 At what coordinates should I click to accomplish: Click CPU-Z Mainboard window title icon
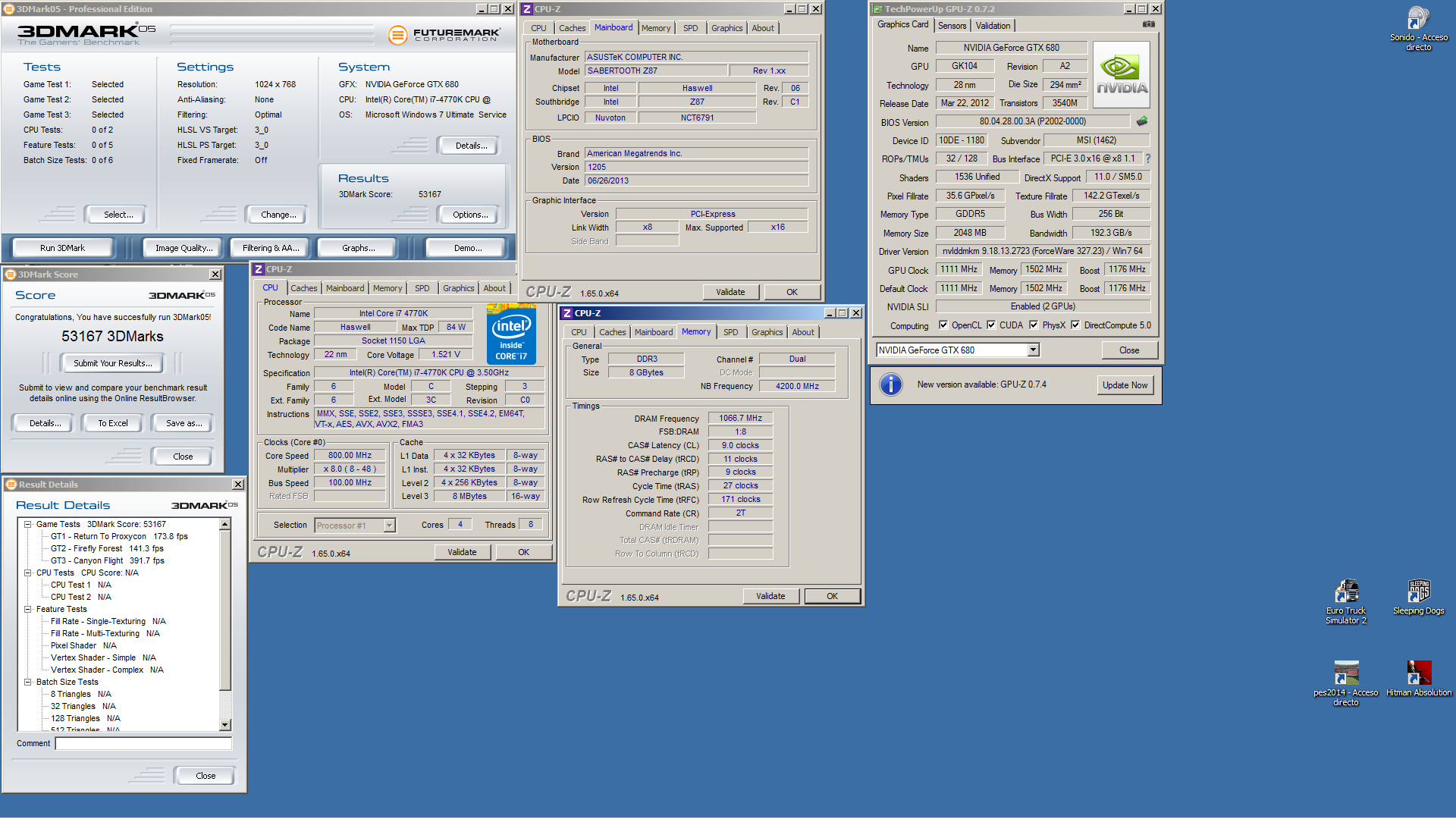click(527, 9)
